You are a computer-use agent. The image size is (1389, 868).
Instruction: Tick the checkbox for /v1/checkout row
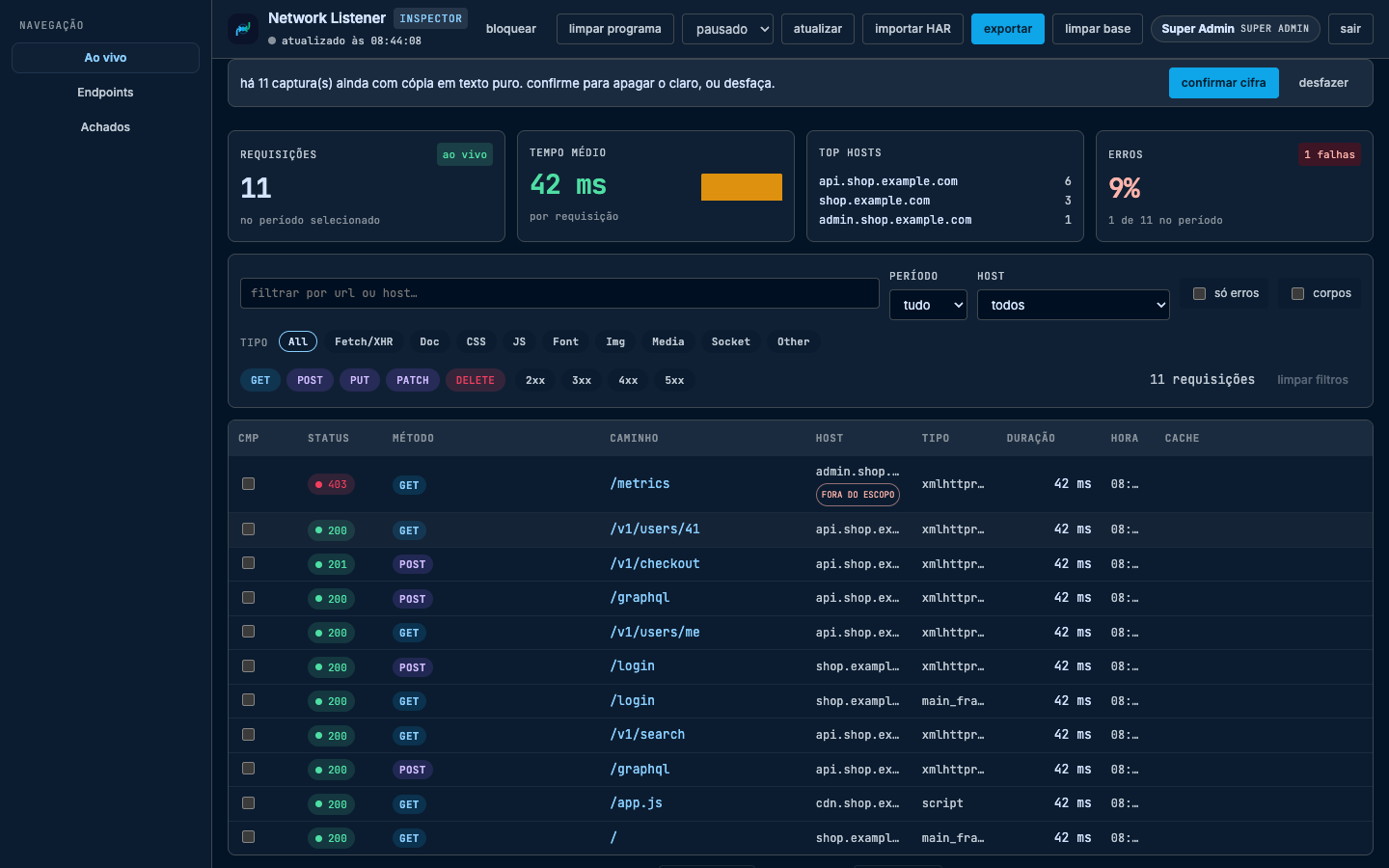[x=248, y=563]
